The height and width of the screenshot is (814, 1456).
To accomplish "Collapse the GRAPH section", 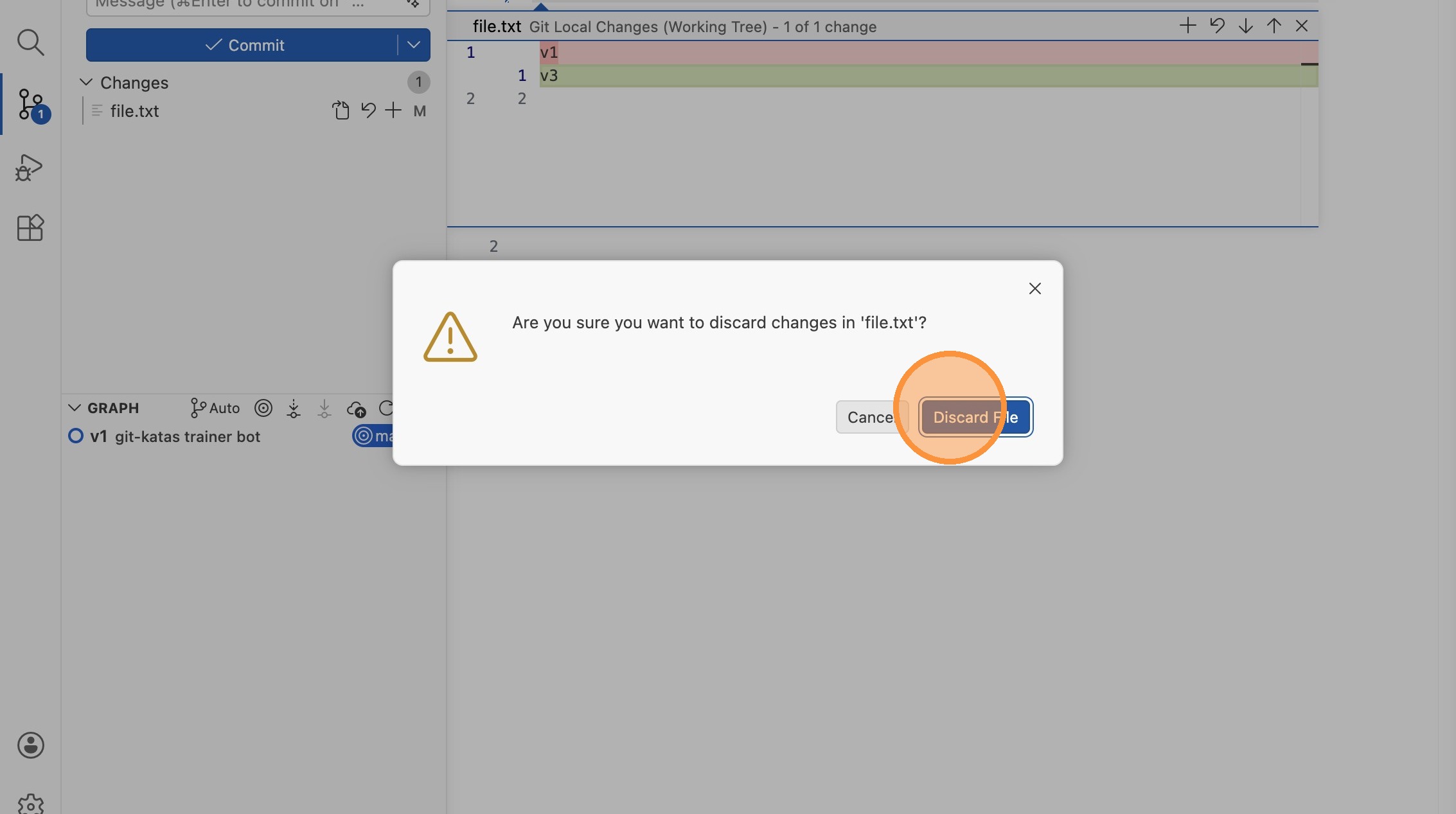I will [75, 408].
